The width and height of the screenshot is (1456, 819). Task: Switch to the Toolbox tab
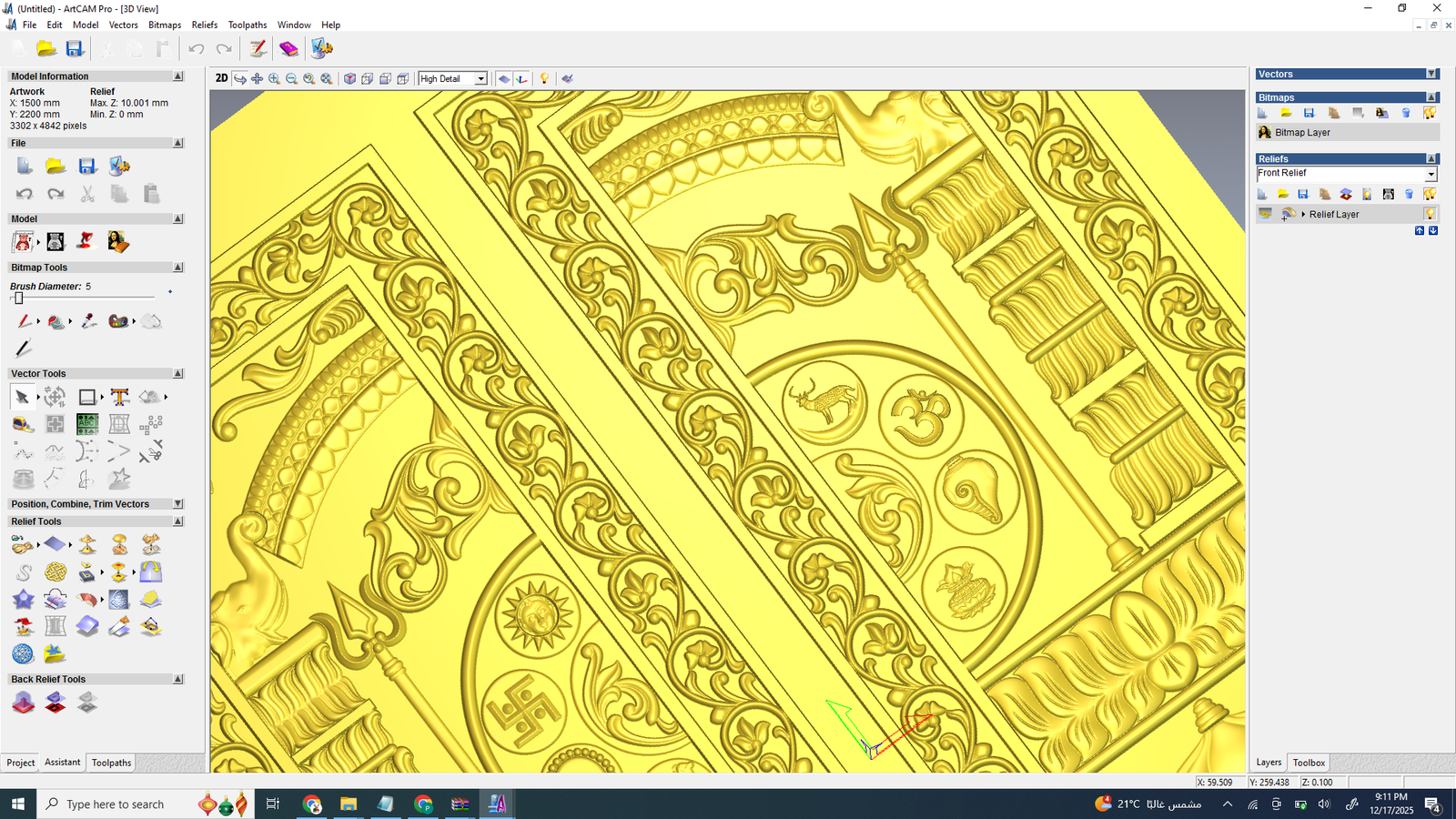click(x=1309, y=763)
